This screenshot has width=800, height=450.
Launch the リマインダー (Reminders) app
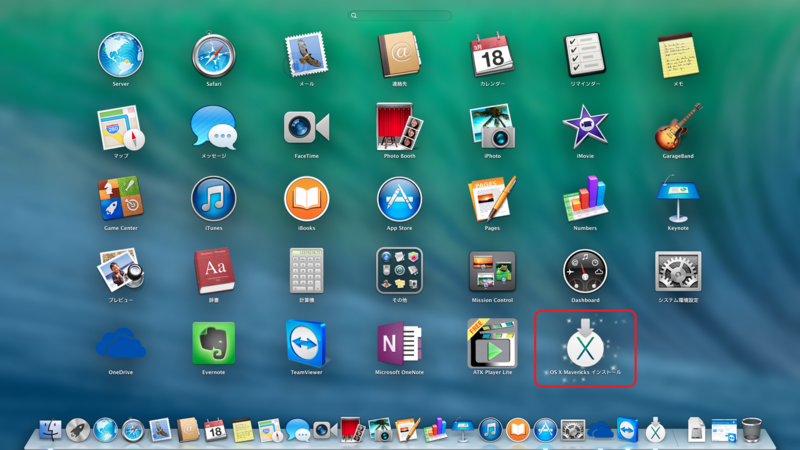tap(585, 55)
